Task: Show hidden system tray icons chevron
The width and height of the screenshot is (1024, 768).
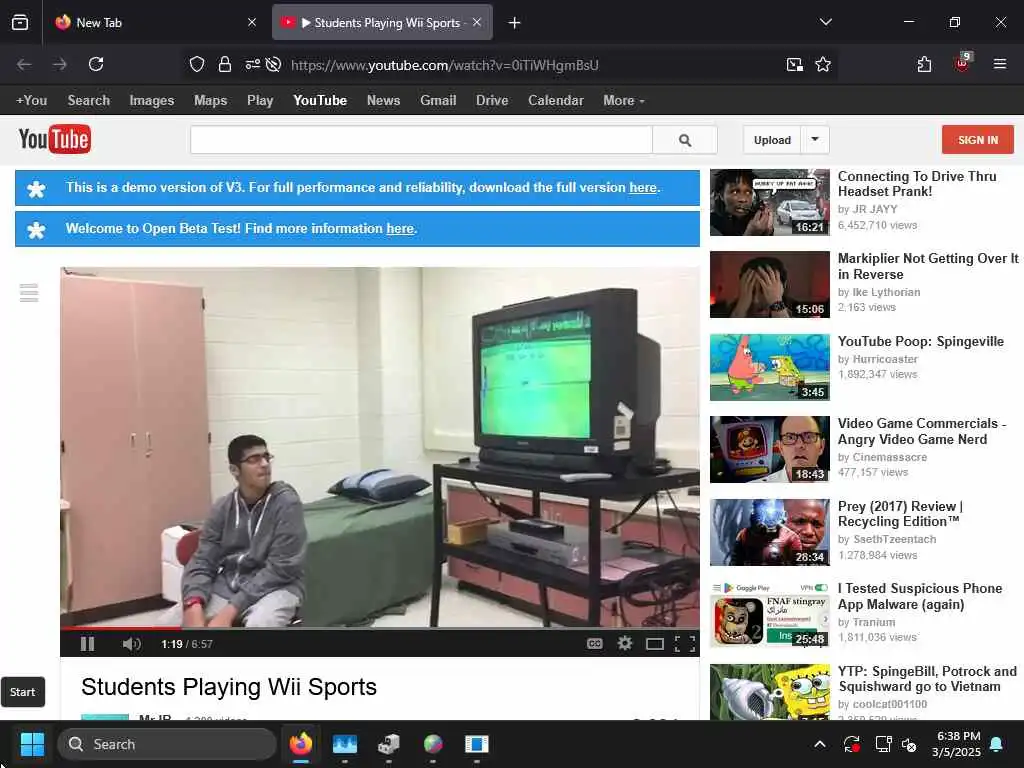Action: [820, 744]
